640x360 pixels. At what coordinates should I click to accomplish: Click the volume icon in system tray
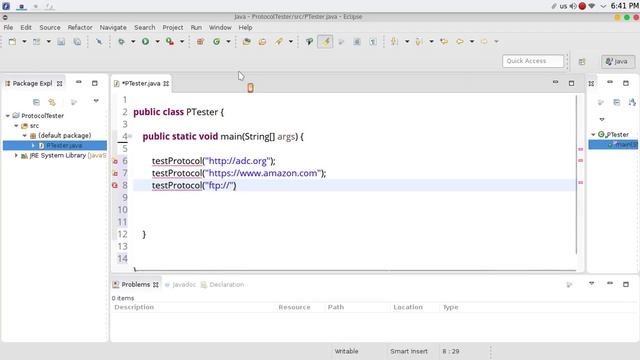[573, 6]
